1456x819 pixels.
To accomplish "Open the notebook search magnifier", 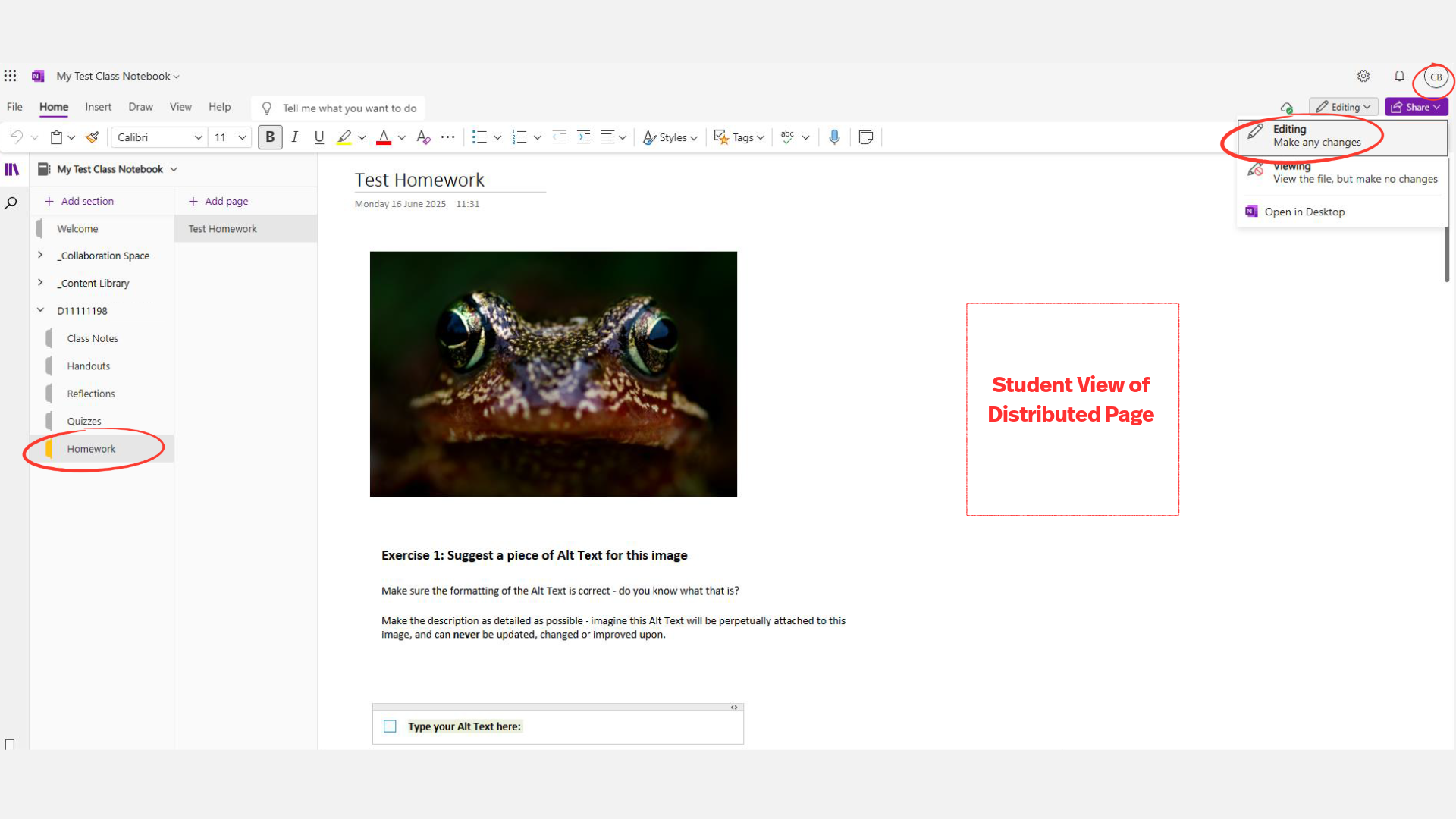I will 11,203.
